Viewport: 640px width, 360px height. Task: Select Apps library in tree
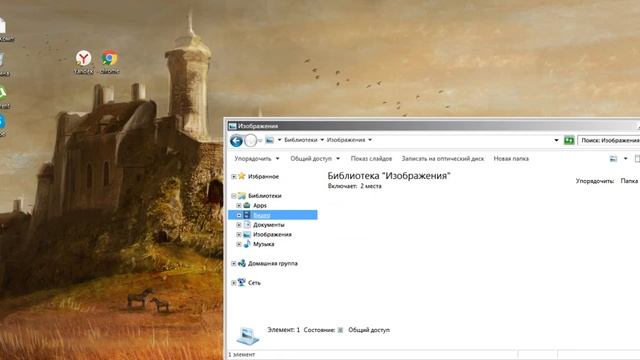coord(260,205)
